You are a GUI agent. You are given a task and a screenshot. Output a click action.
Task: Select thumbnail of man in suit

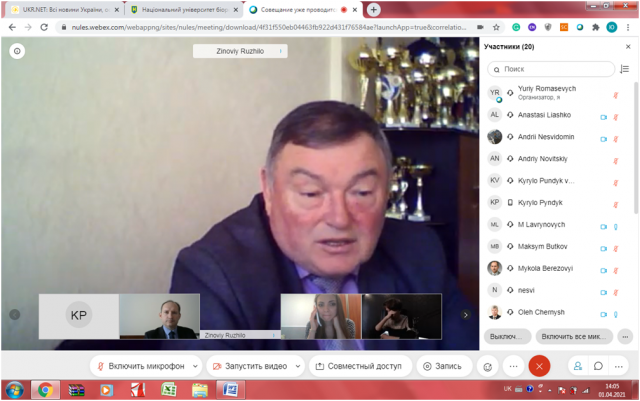pos(160,316)
